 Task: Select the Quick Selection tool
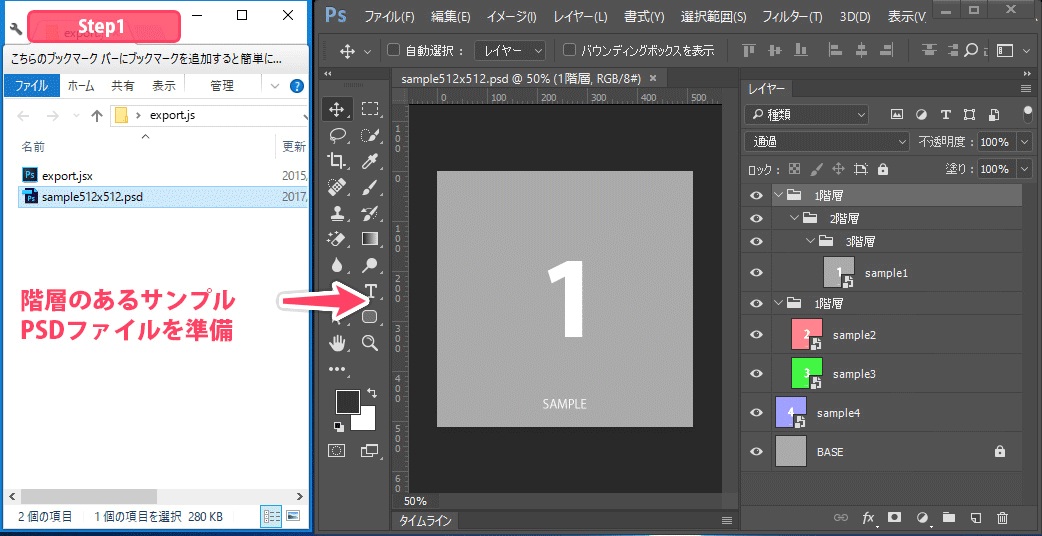(370, 135)
